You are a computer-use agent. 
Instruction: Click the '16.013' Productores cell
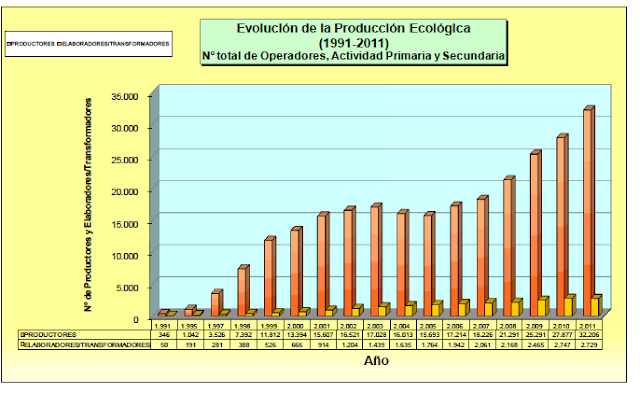(x=403, y=335)
